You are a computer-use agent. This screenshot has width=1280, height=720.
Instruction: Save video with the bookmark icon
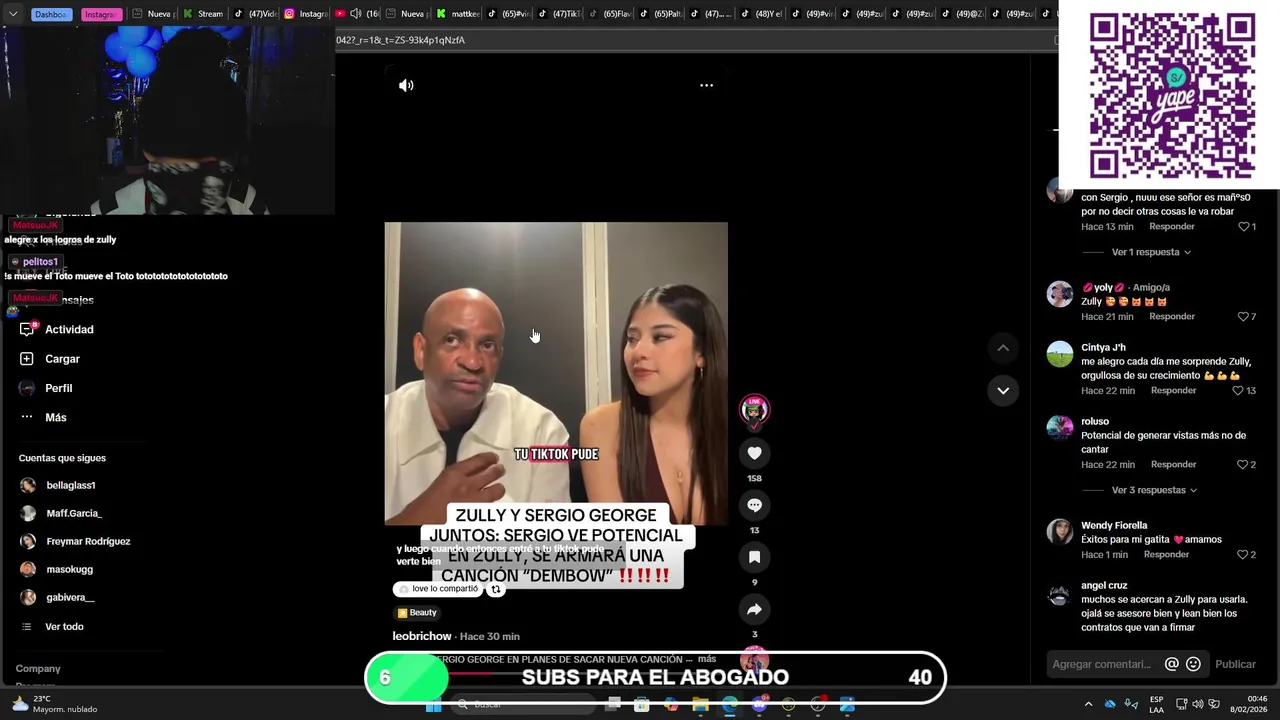coord(754,557)
